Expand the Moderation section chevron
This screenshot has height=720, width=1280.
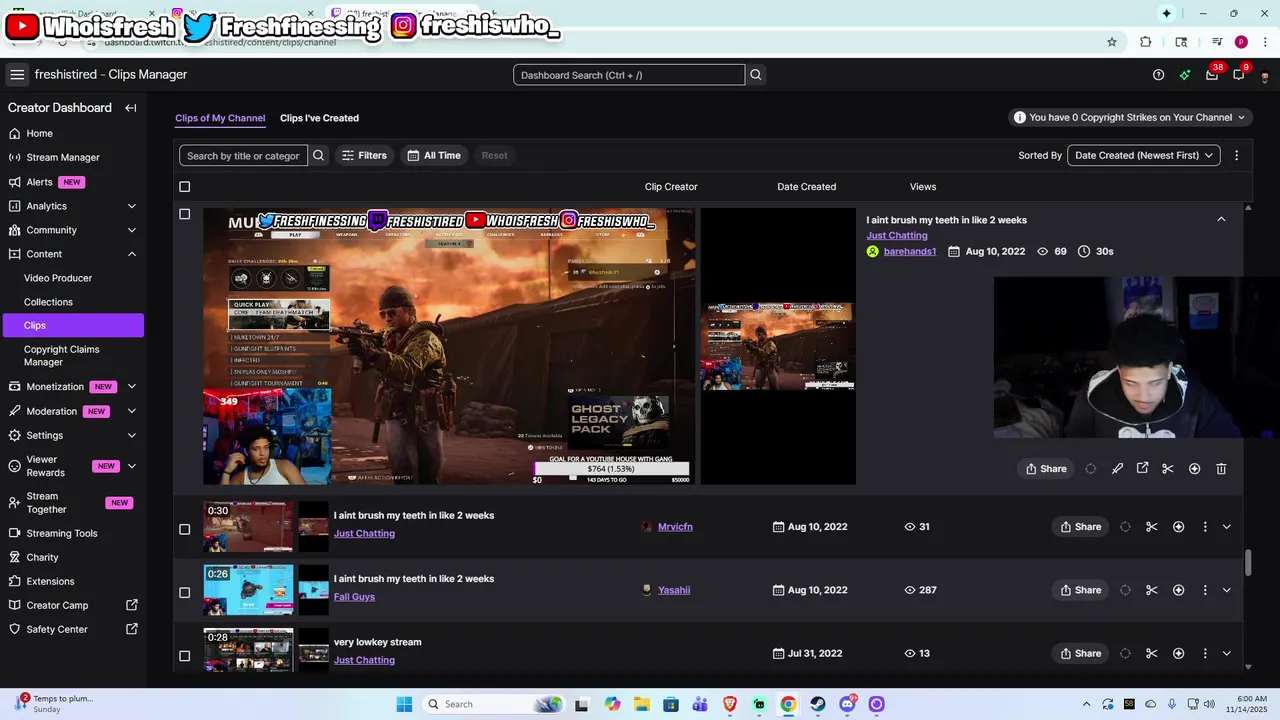tap(132, 411)
